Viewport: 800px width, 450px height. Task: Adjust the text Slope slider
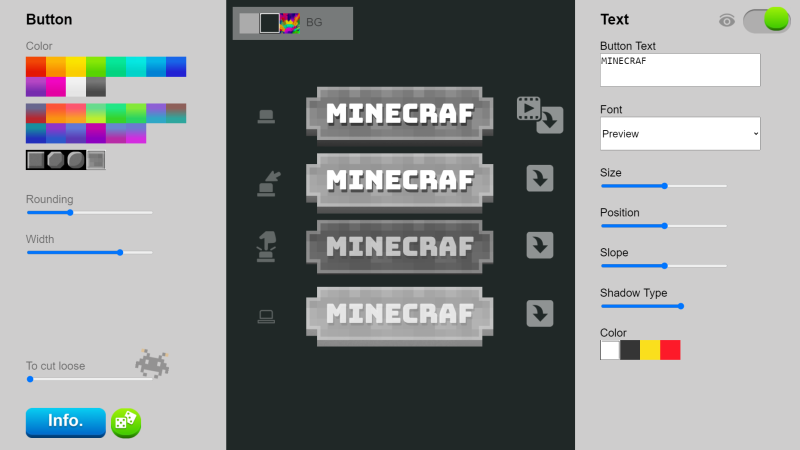click(x=664, y=266)
